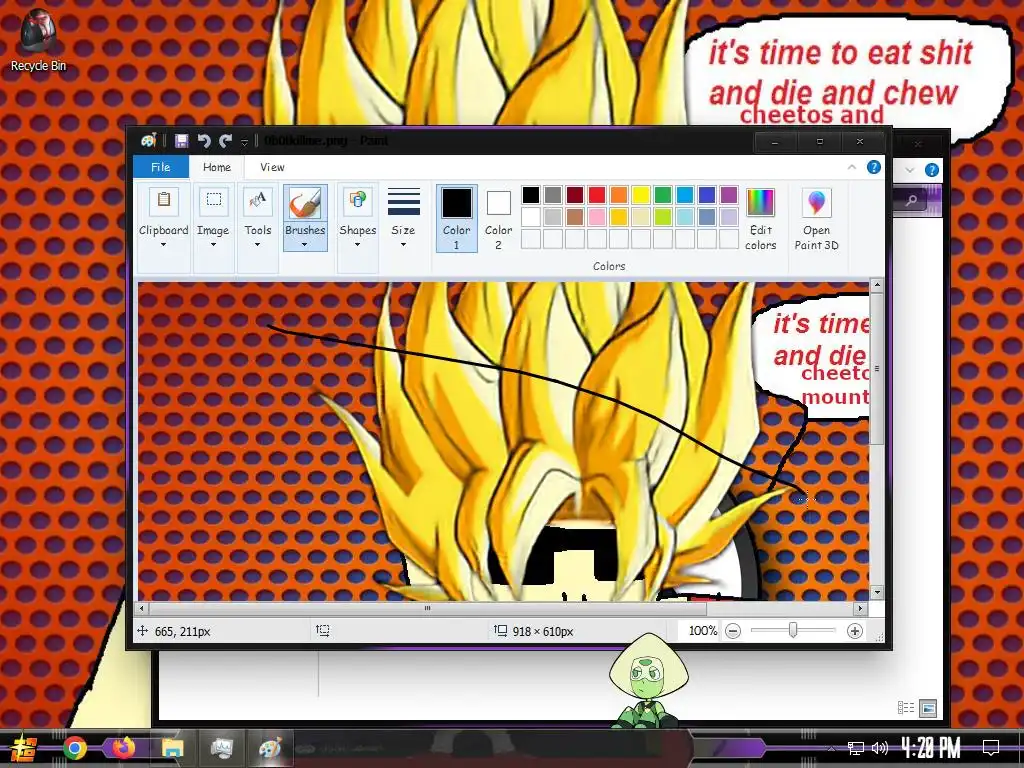Pick the bright red swatch

[x=597, y=195]
